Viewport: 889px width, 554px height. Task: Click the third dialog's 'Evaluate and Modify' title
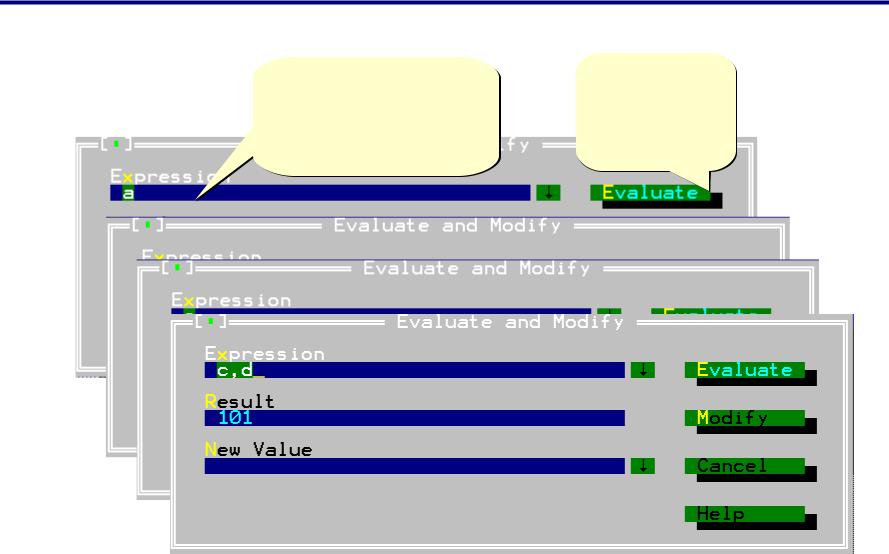[476, 268]
